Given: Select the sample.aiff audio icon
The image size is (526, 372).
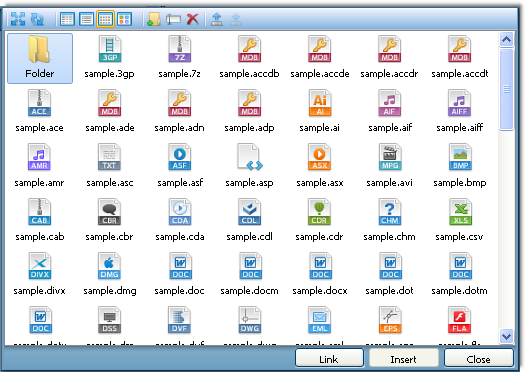Looking at the screenshot, I should (460, 103).
